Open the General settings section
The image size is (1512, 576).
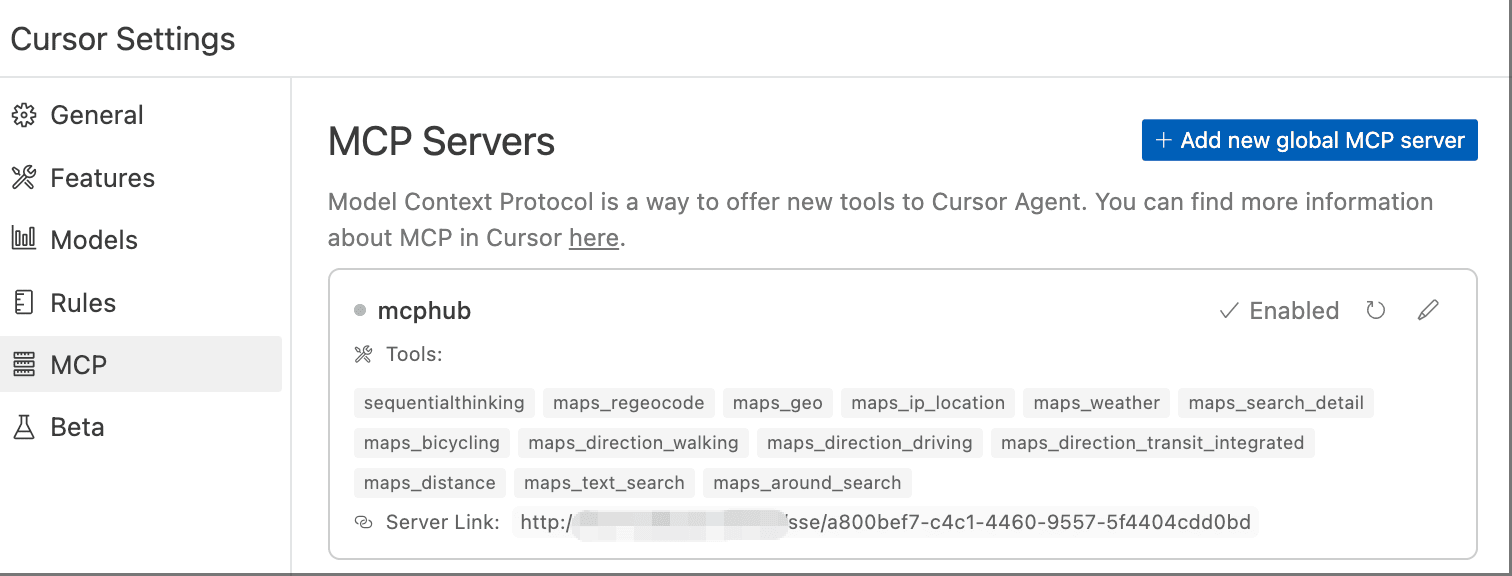(x=96, y=114)
